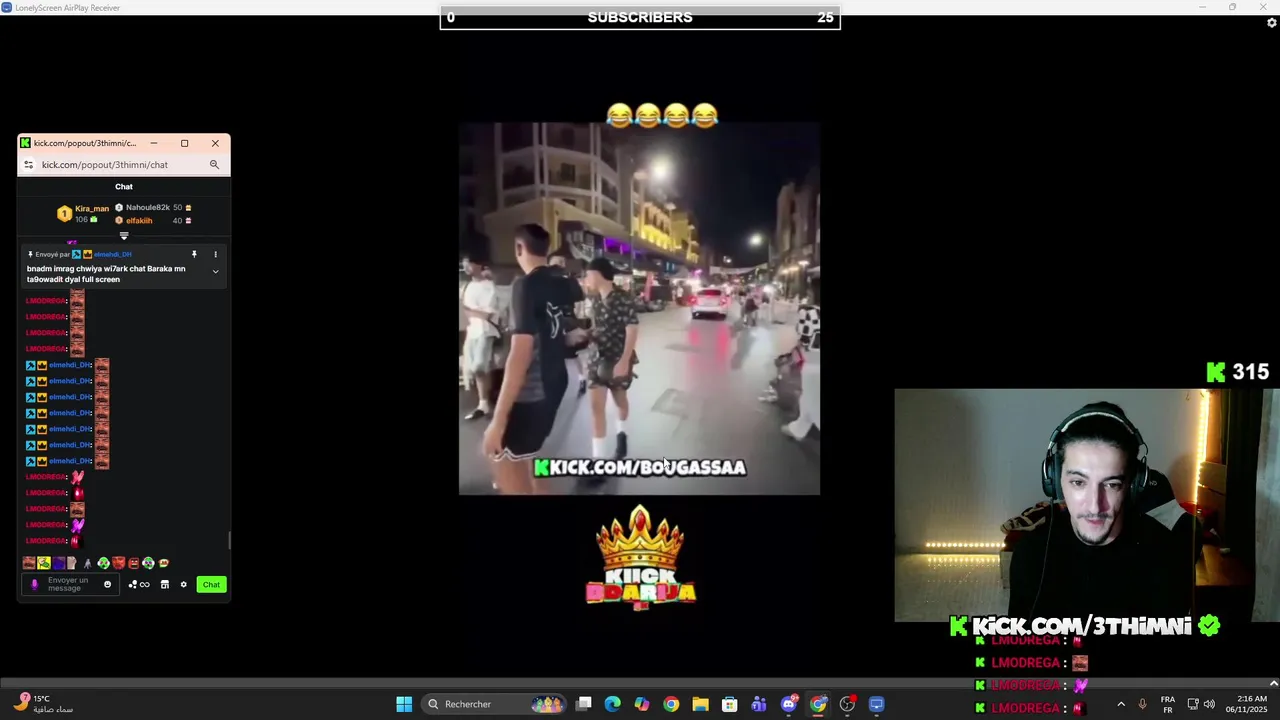Open pinned message three-dot menu
The width and height of the screenshot is (1280, 720).
(215, 255)
